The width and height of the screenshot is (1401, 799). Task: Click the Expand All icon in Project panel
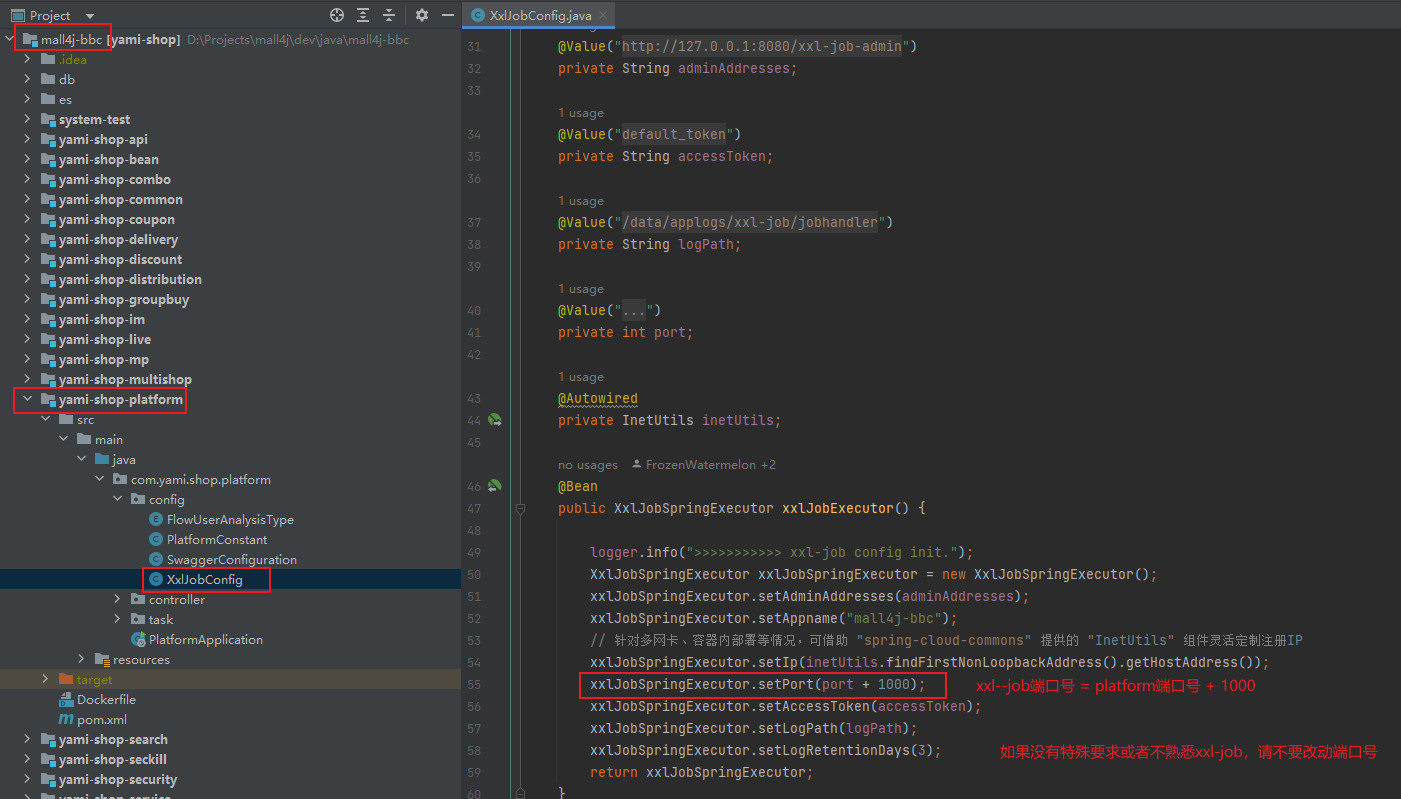point(363,15)
